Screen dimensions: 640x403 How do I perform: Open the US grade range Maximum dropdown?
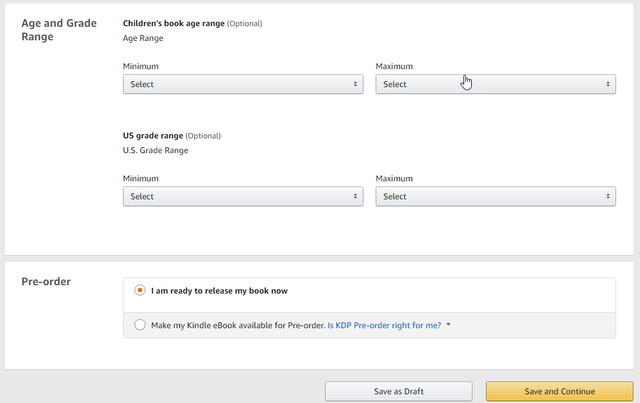496,196
